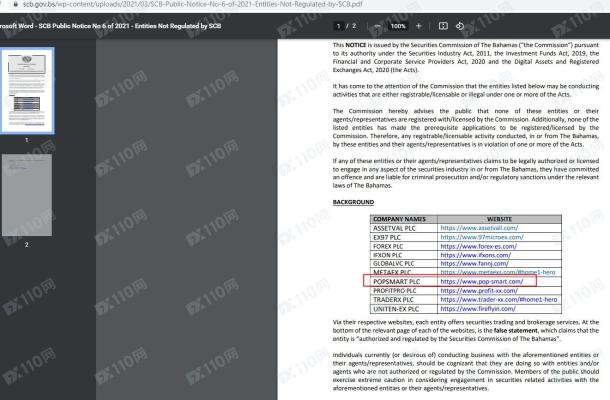610x400 pixels.
Task: Open the pop-smart.com website link
Action: (x=482, y=281)
